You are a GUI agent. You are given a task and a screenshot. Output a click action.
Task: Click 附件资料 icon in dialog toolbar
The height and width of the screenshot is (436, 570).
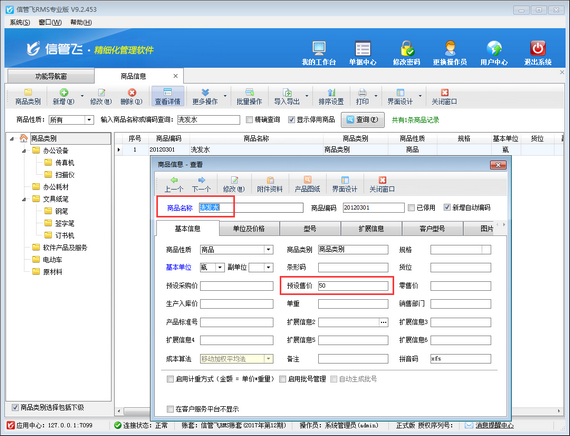[x=270, y=180]
